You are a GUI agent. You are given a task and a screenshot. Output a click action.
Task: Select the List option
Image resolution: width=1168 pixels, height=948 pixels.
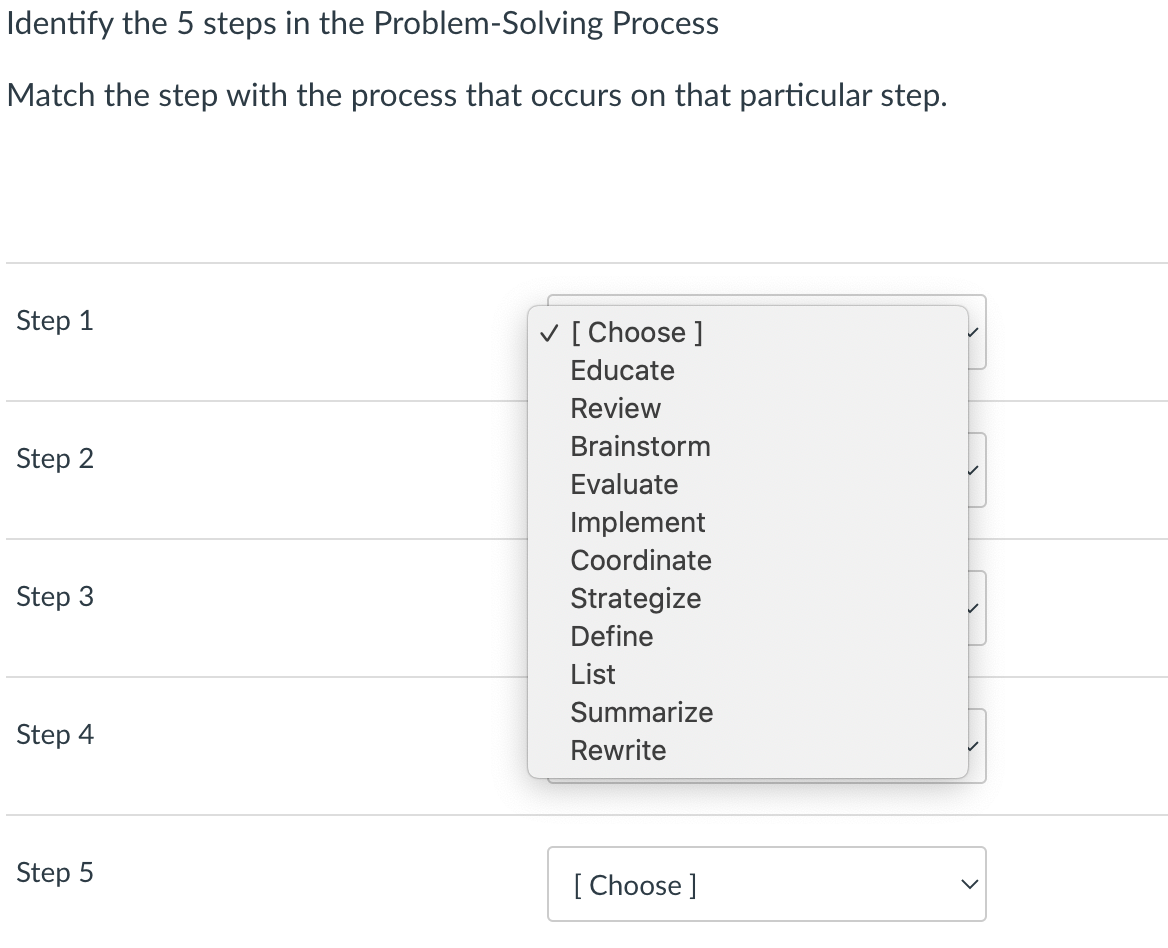593,674
